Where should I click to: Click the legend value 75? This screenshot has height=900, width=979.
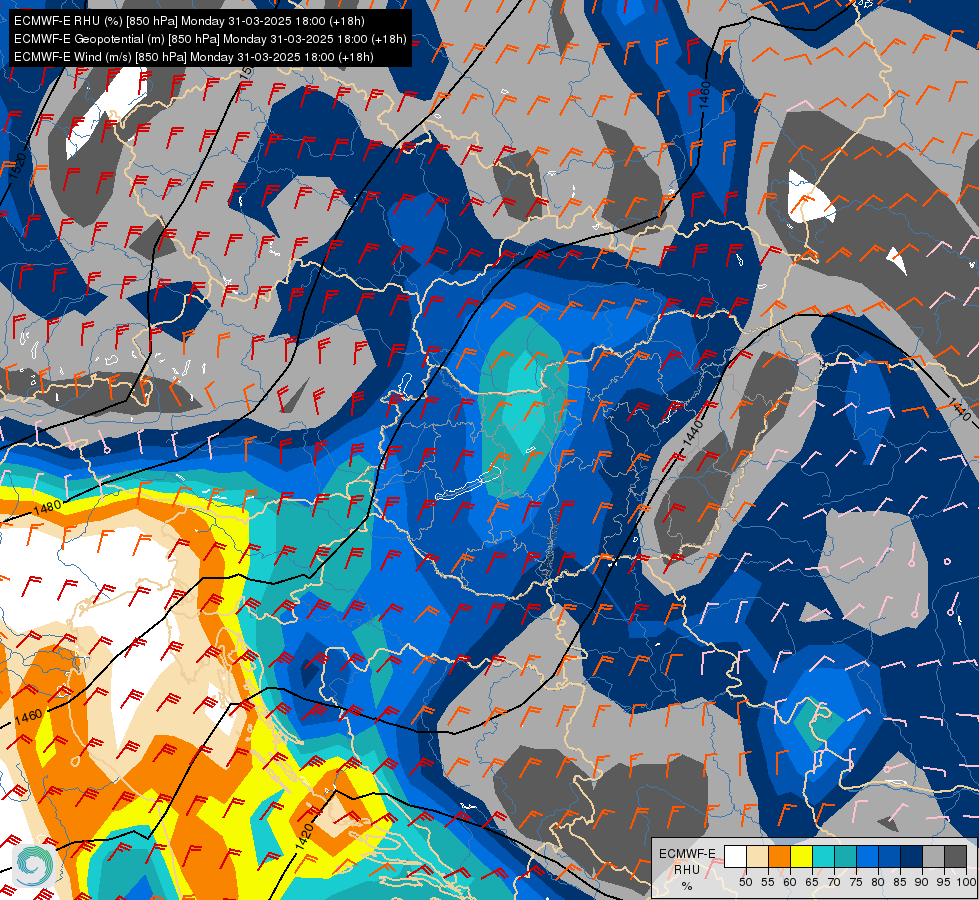(x=856, y=883)
